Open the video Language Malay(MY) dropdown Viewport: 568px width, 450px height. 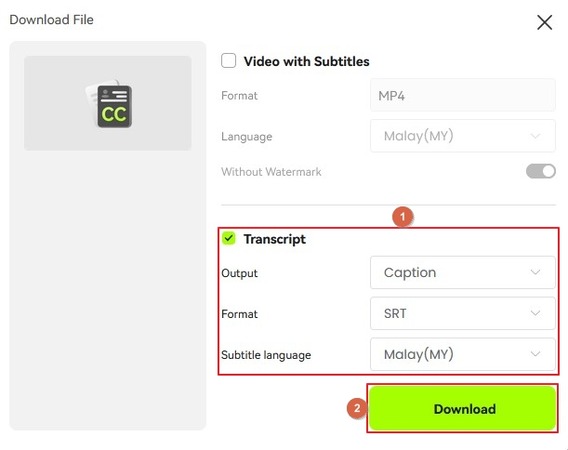[463, 136]
